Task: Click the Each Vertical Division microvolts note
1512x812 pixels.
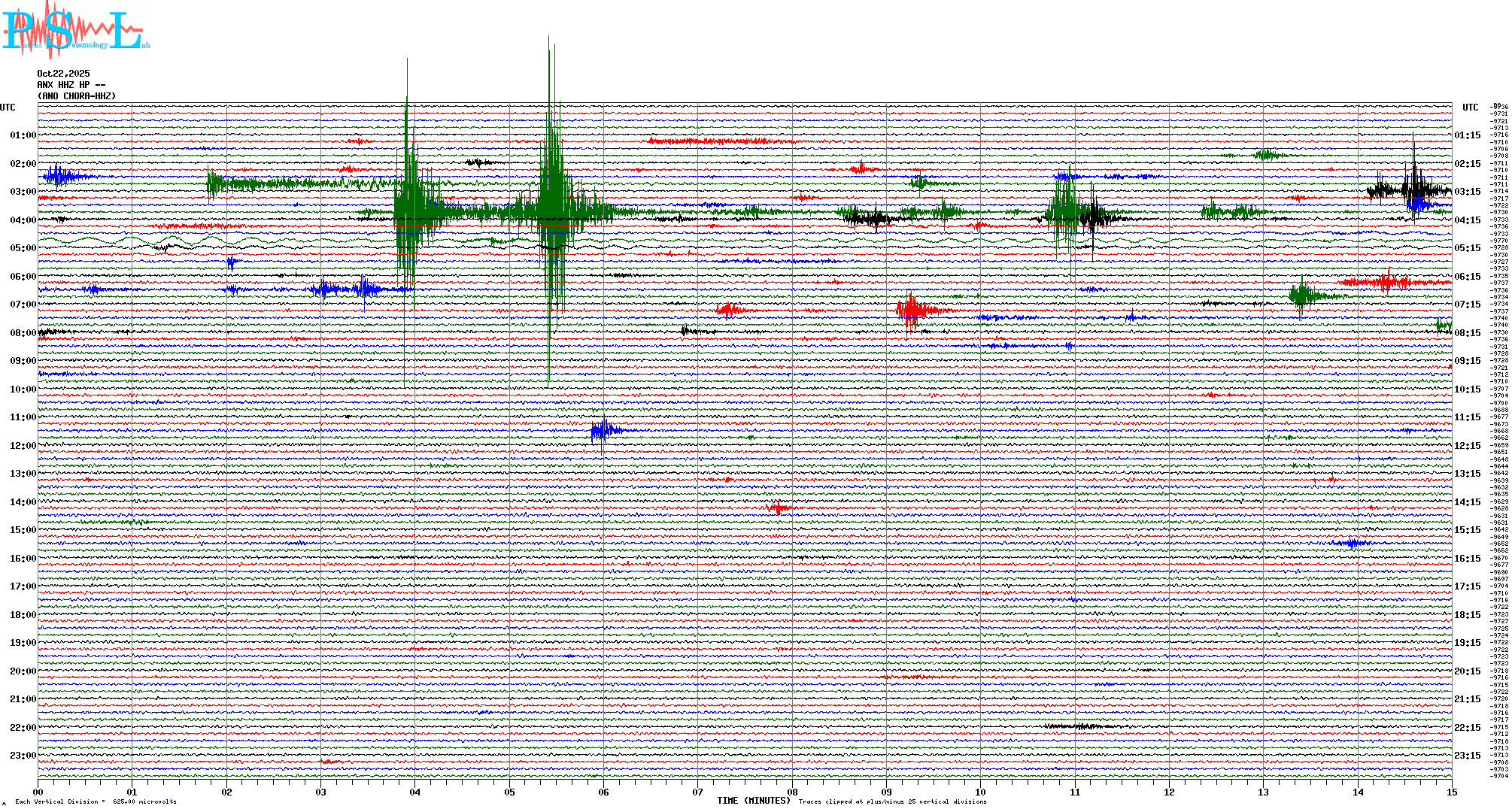Action: pos(96,801)
